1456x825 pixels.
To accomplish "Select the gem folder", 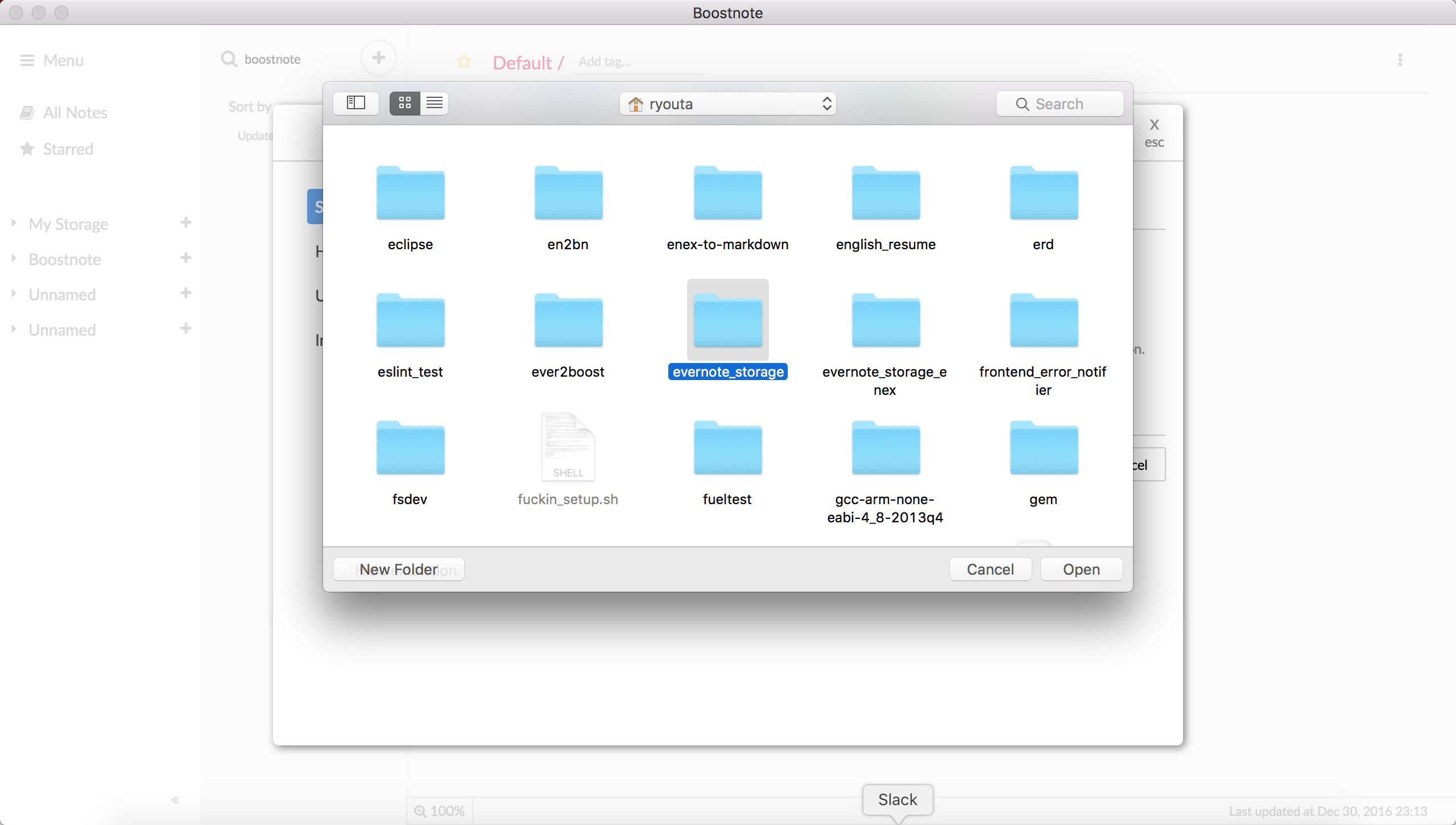I will click(x=1044, y=448).
